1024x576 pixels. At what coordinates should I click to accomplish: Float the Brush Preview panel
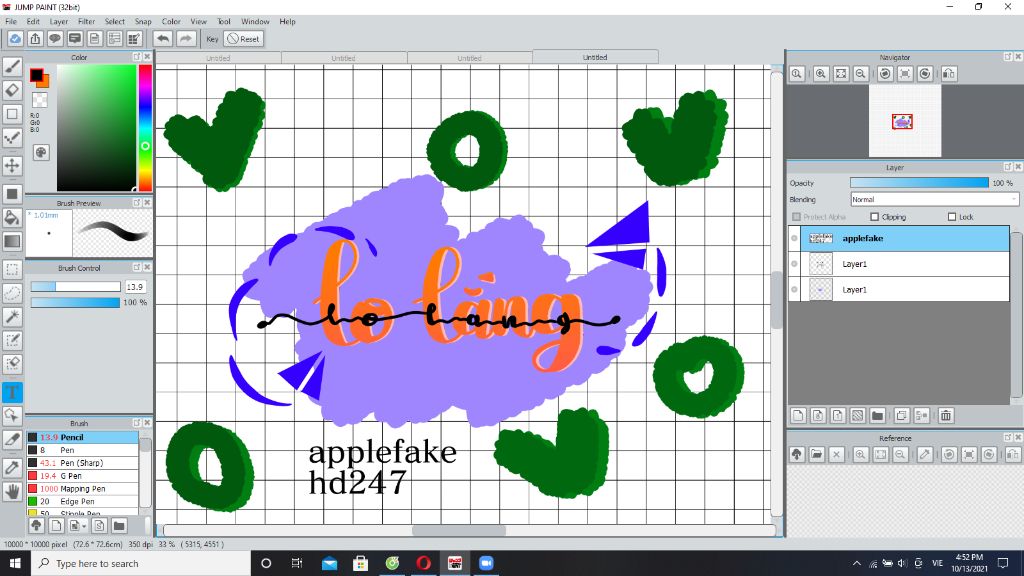(x=136, y=203)
